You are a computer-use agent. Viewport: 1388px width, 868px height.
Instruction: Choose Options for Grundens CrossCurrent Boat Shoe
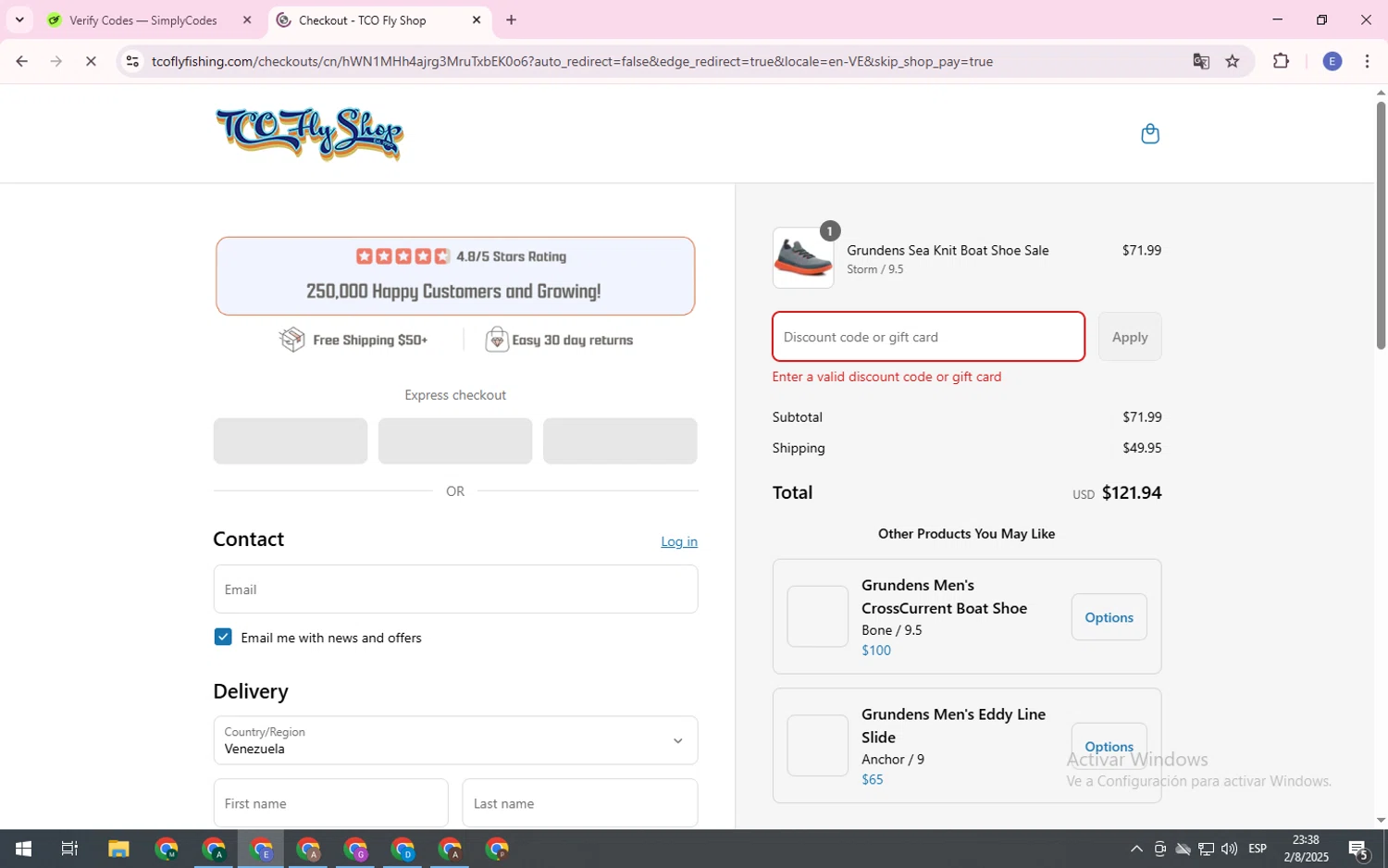coord(1109,617)
